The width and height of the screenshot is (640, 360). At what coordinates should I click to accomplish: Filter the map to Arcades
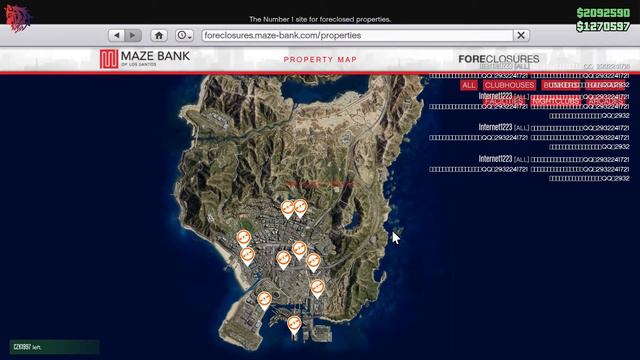606,101
